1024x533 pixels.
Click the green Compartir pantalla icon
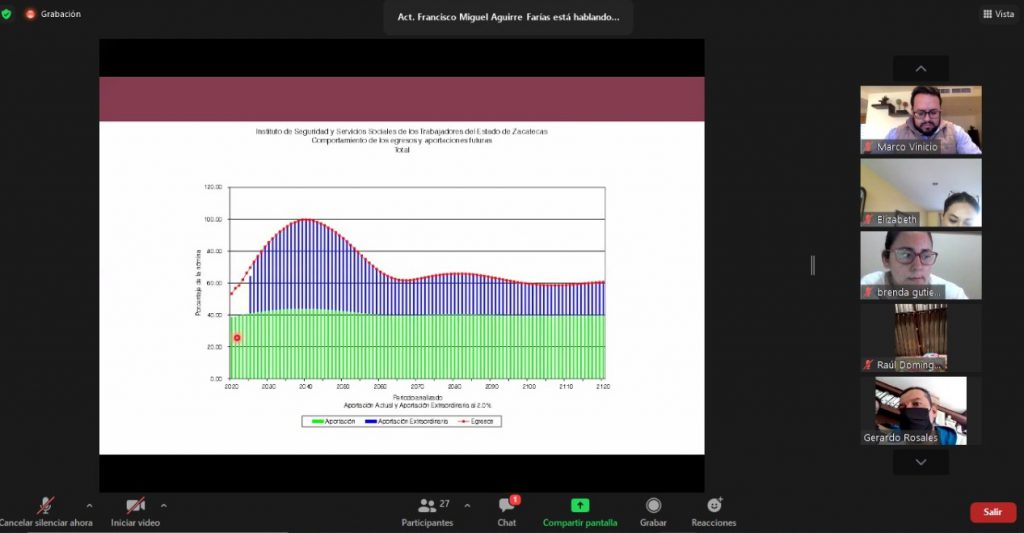580,506
